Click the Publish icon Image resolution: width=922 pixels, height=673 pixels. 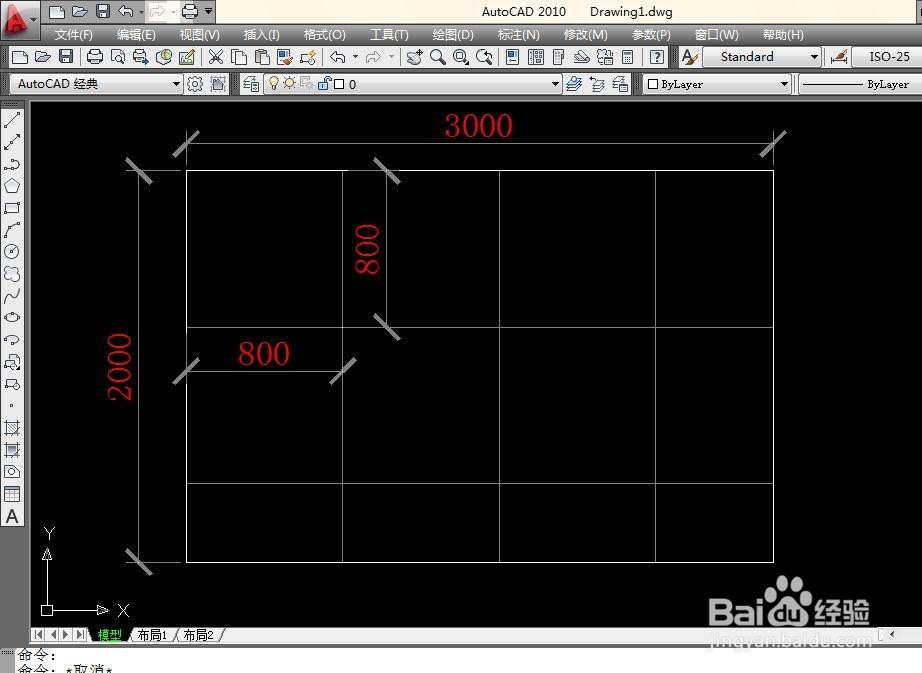coord(140,57)
